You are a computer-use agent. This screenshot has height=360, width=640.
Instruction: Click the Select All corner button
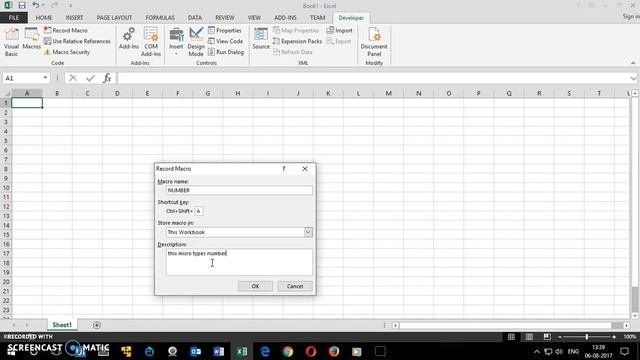(6, 93)
